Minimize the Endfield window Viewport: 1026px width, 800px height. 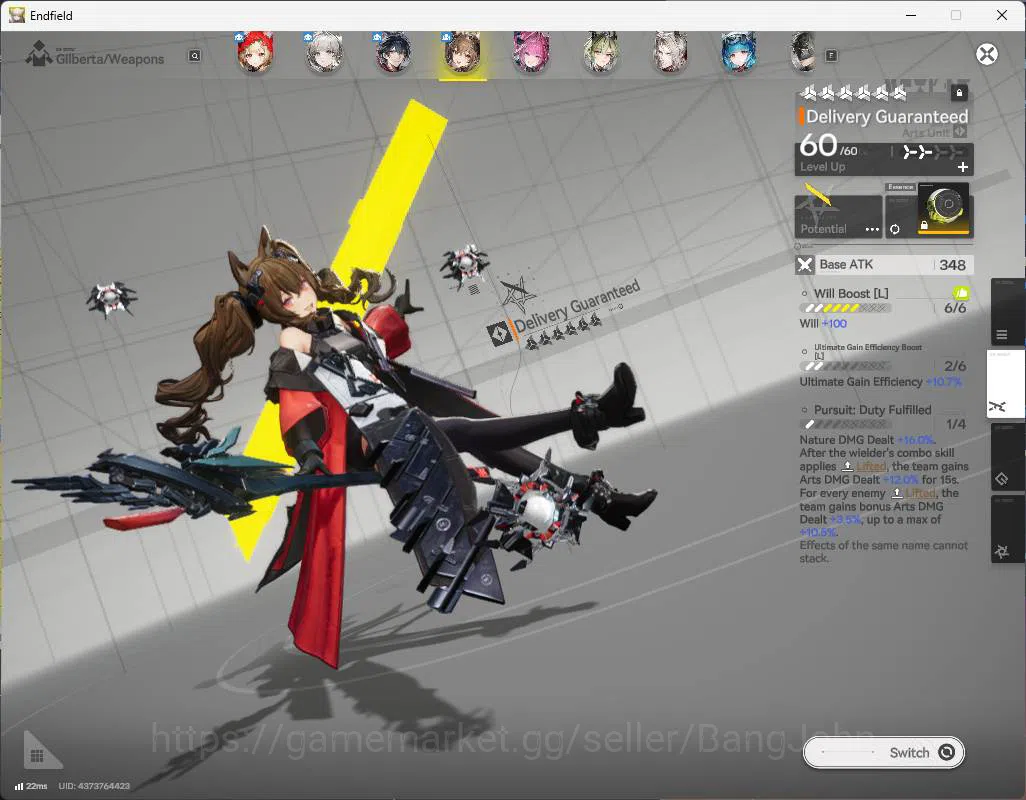click(910, 15)
